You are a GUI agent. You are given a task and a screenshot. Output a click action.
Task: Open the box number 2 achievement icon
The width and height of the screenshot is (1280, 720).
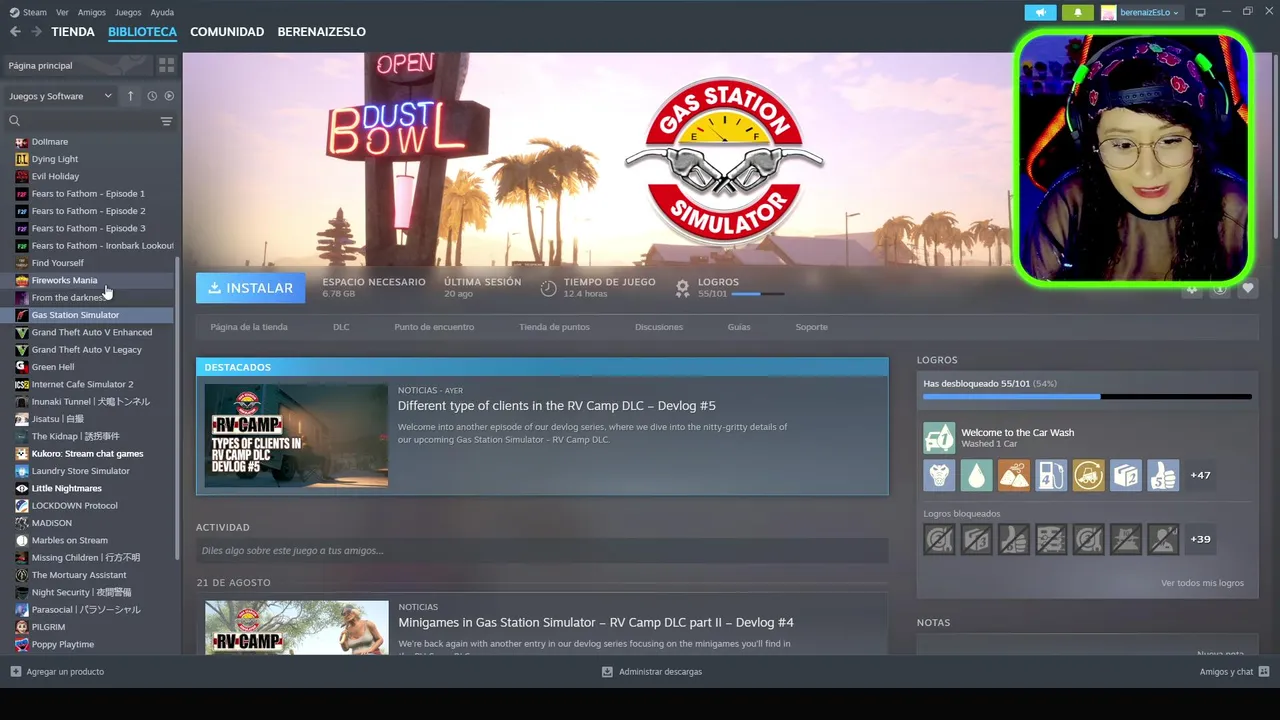[1126, 475]
